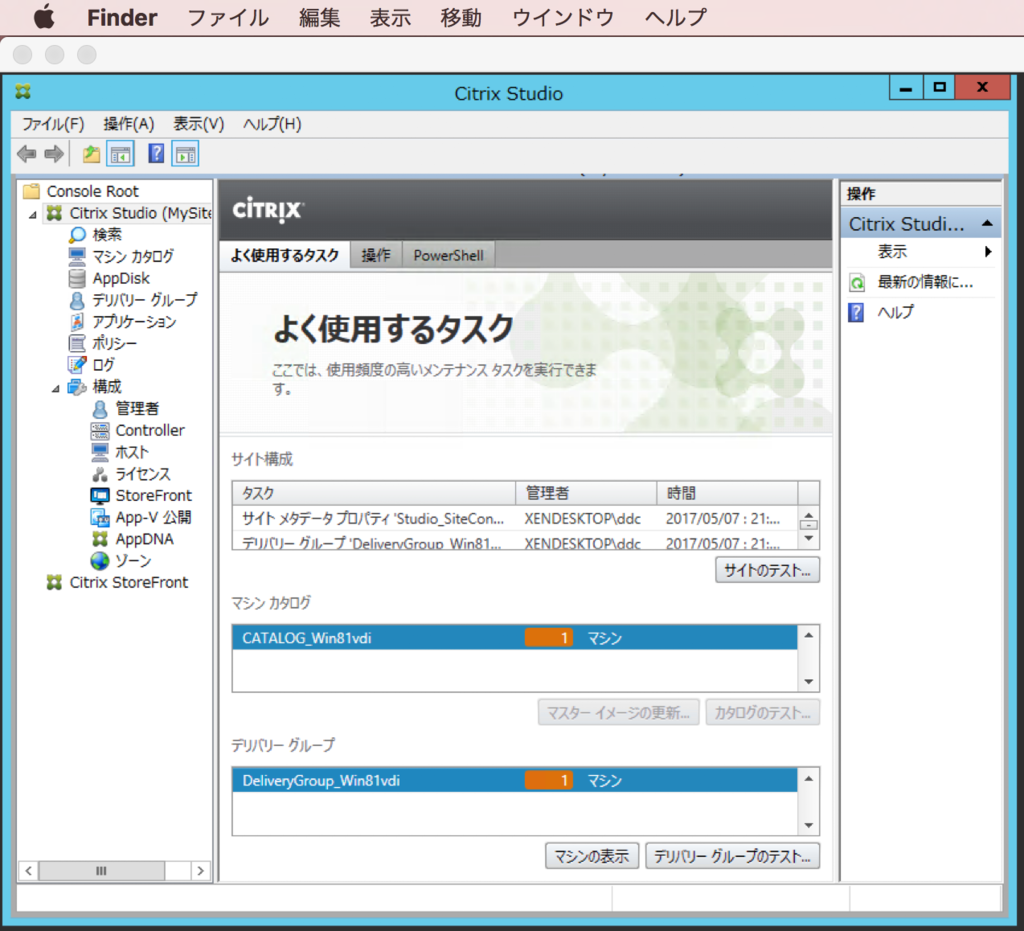Open 操作(A) menu
This screenshot has width=1024, height=931.
click(129, 124)
